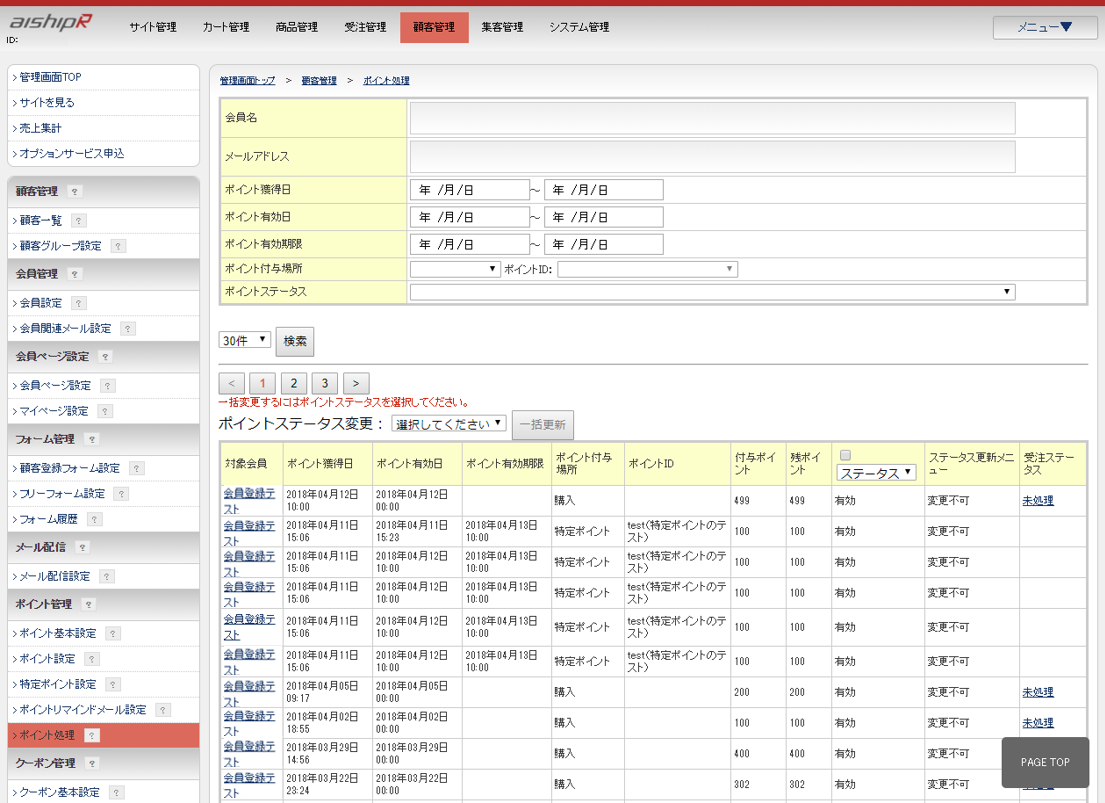Click help icon beside ポイント基本設定
1105x803 pixels.
113,634
